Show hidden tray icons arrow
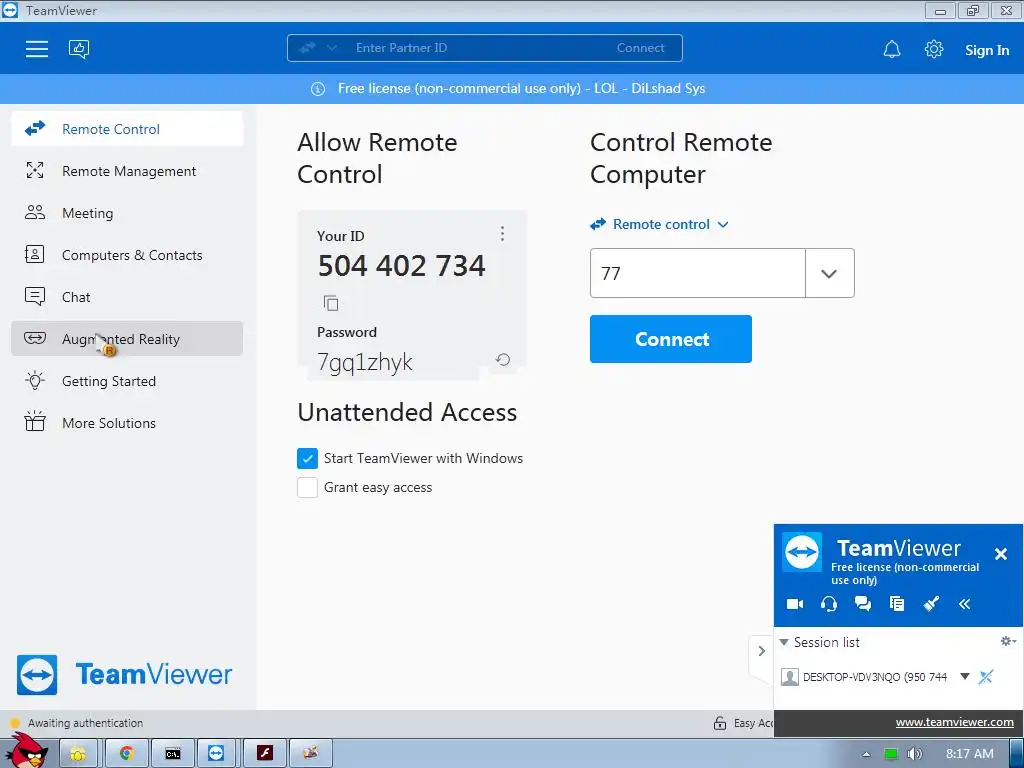The image size is (1024, 768). tap(866, 754)
